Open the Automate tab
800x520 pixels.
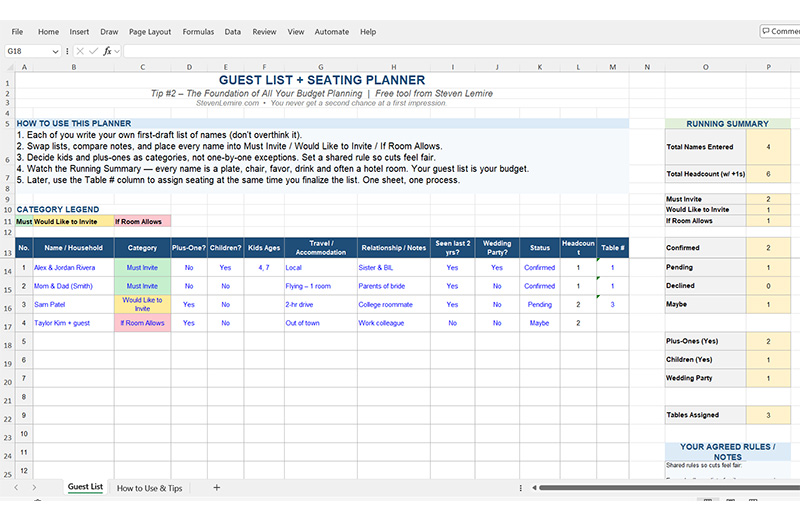coord(332,32)
